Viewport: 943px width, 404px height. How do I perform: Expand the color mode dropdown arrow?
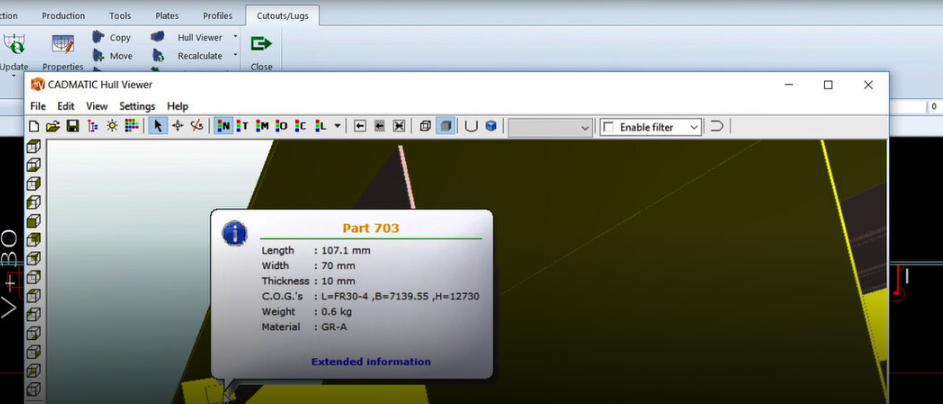tap(337, 126)
